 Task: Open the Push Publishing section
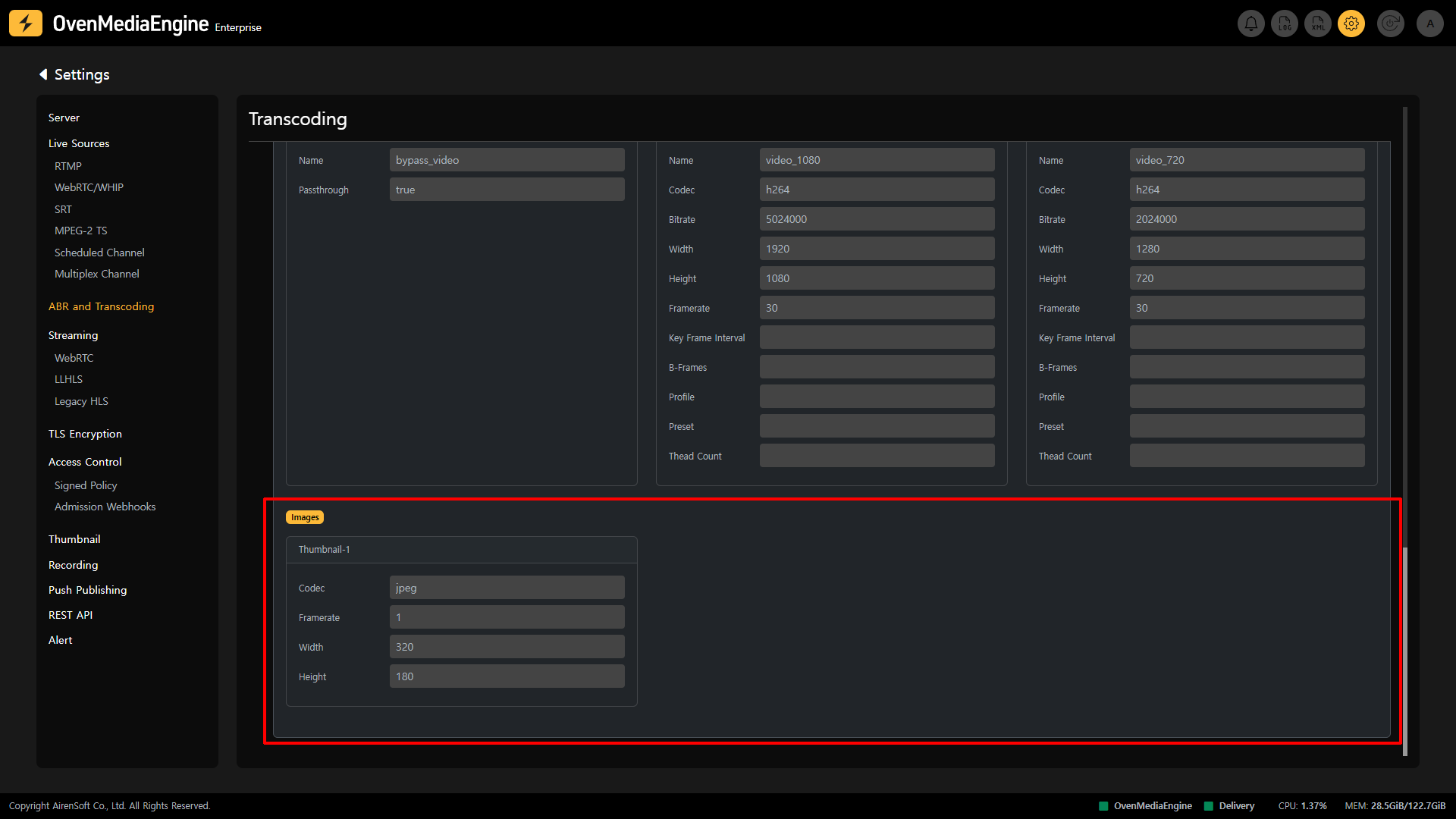coord(87,590)
